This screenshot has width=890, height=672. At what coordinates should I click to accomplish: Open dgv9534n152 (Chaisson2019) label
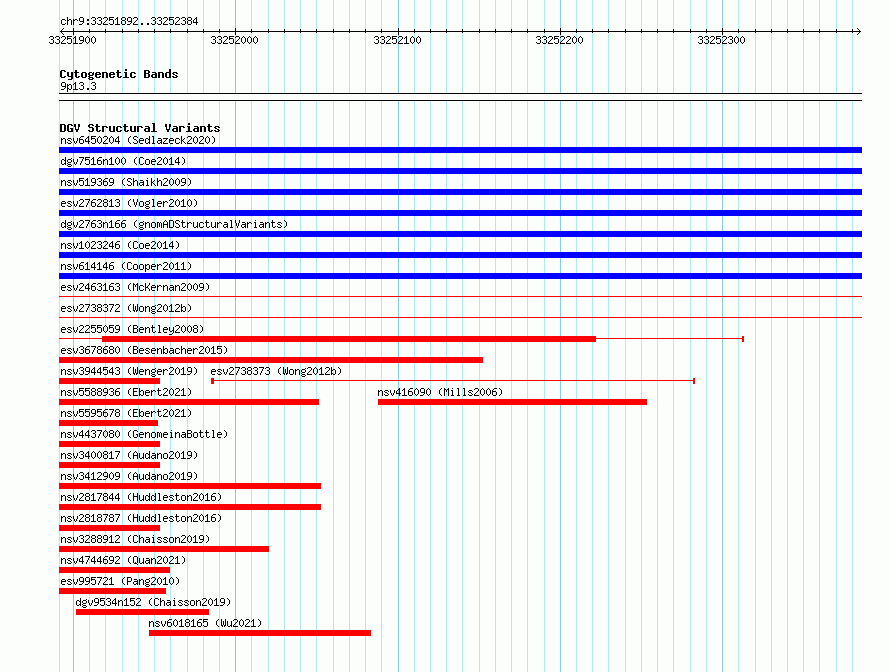coord(153,602)
